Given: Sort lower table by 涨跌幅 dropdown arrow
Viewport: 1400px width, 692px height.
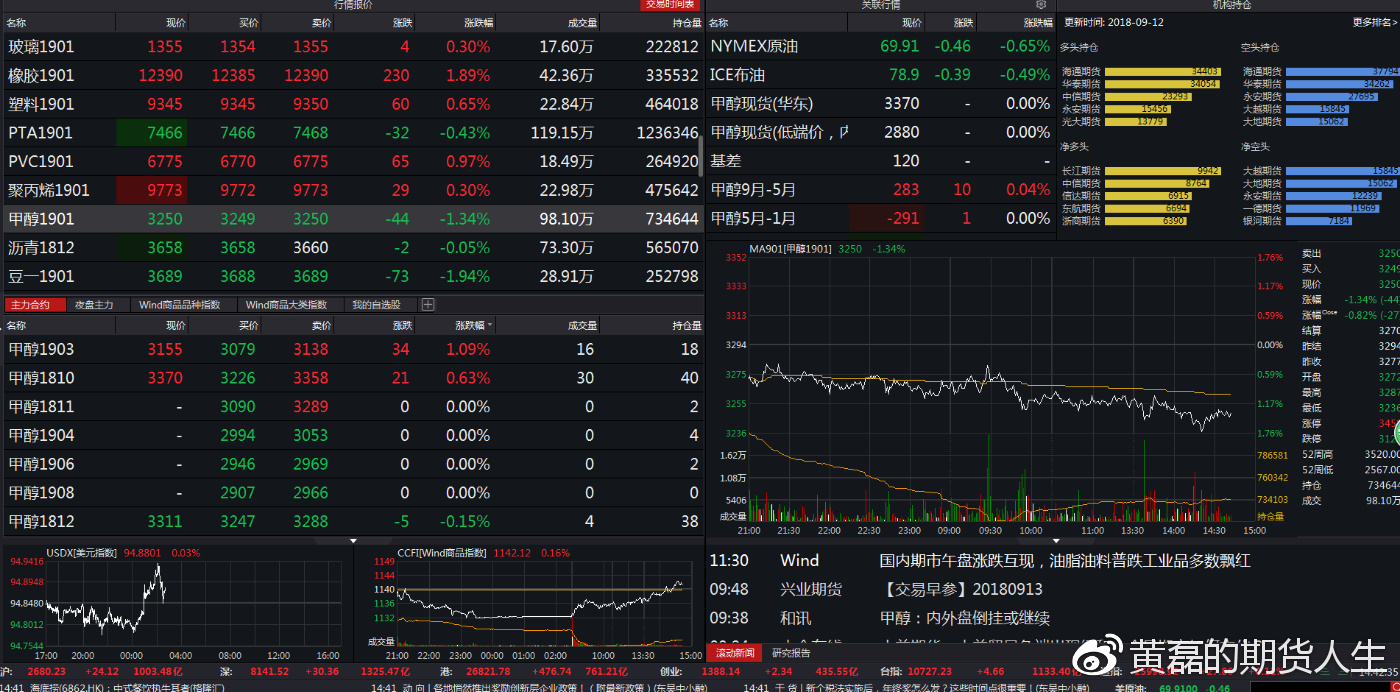Looking at the screenshot, I should pos(491,325).
